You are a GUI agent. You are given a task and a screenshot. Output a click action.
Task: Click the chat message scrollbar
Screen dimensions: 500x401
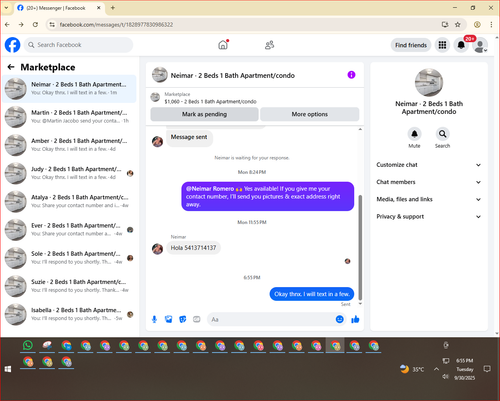(360, 247)
